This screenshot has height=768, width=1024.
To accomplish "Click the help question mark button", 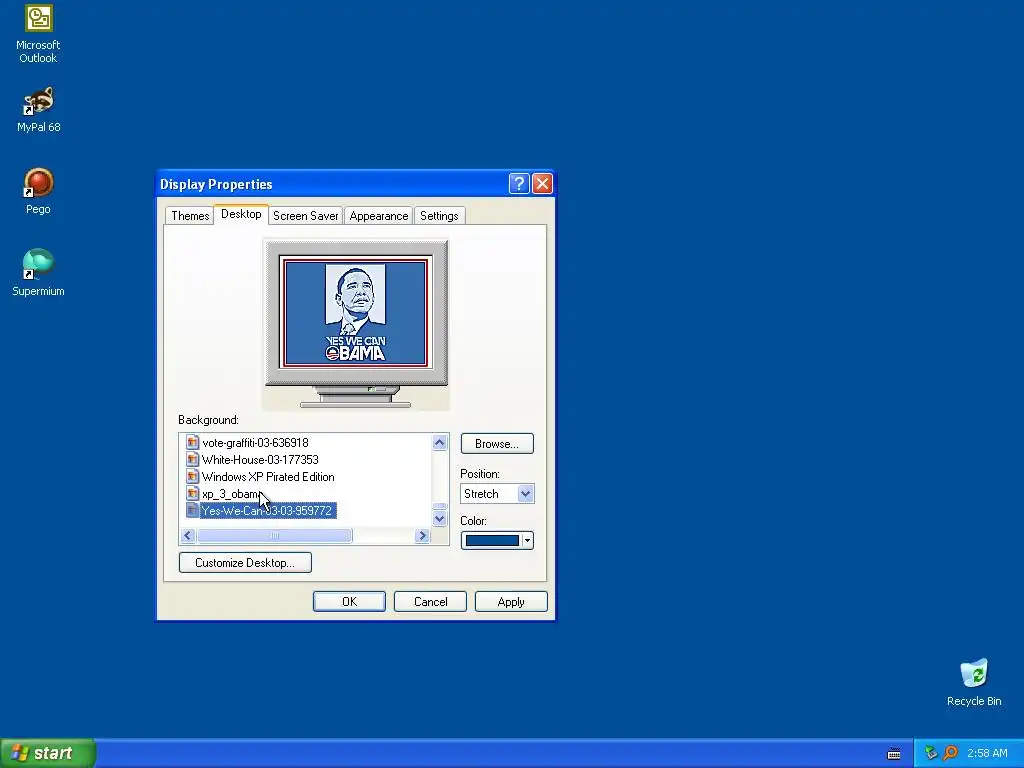I will (519, 184).
